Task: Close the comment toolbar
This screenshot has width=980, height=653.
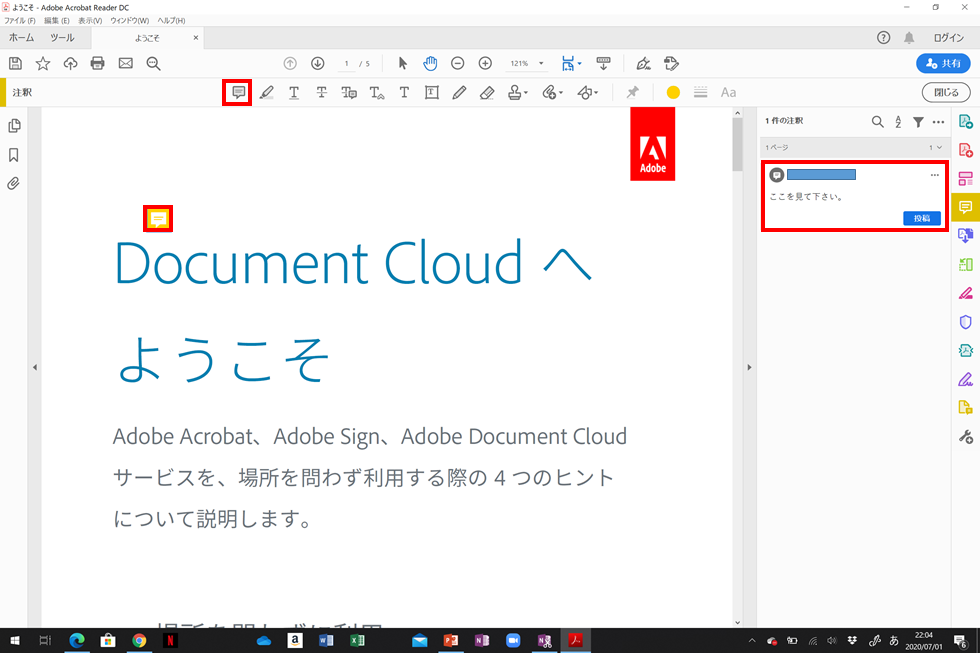Action: pyautogui.click(x=946, y=92)
